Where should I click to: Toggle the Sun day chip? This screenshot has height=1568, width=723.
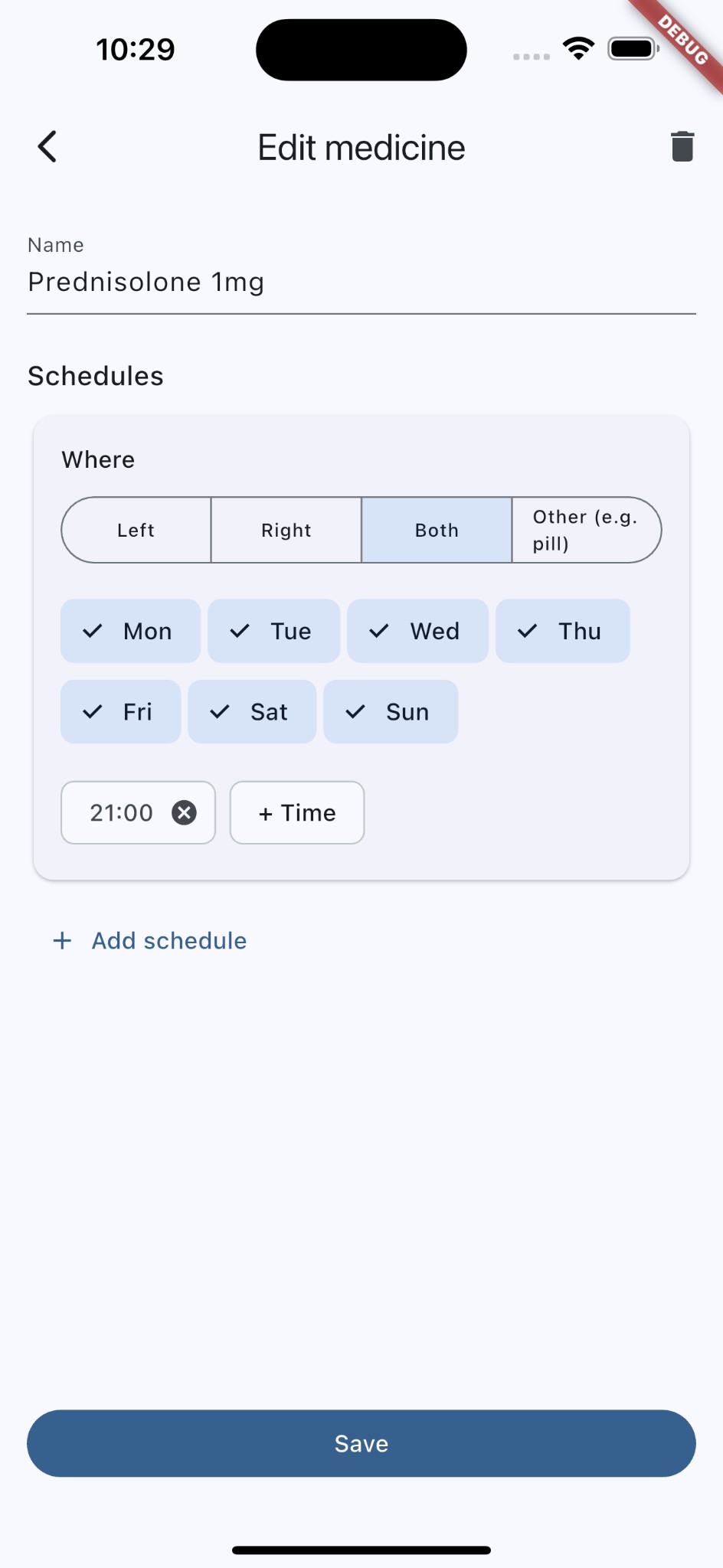391,712
